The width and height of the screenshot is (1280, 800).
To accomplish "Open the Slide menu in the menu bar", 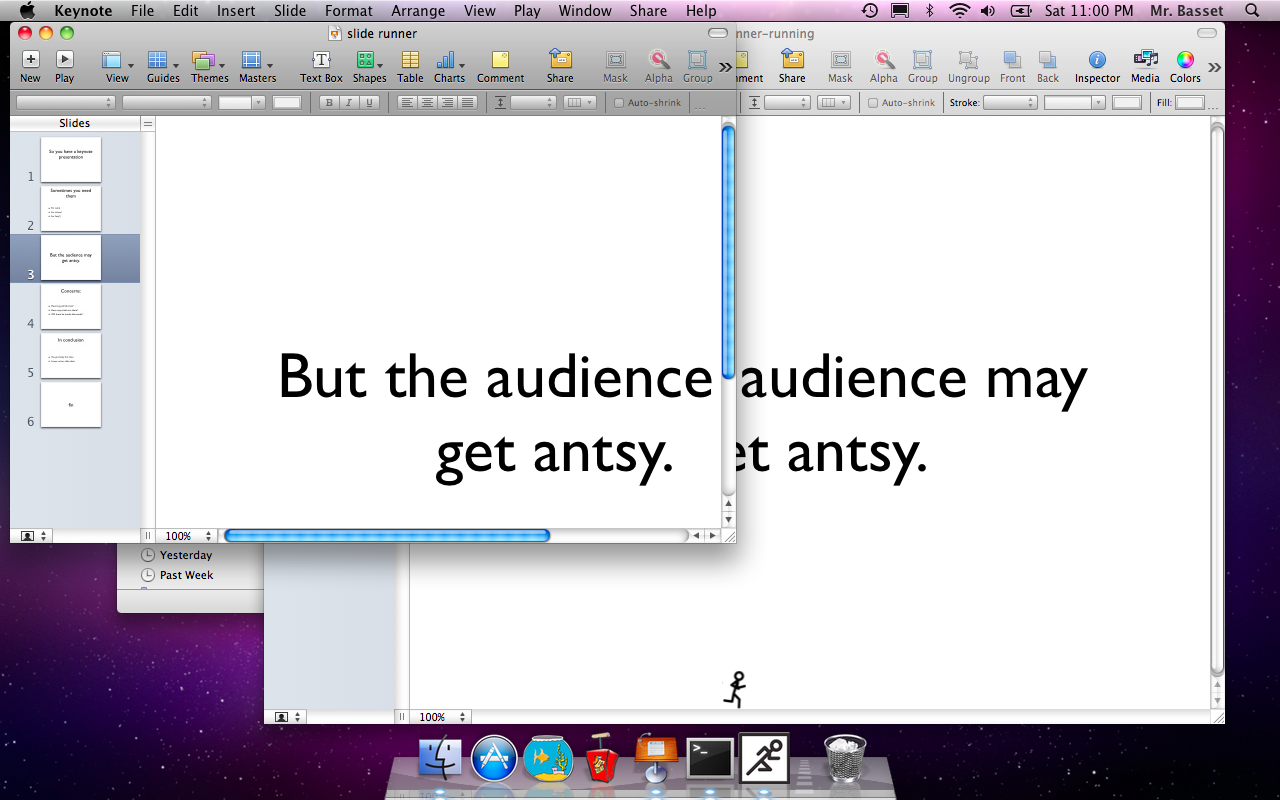I will click(290, 11).
